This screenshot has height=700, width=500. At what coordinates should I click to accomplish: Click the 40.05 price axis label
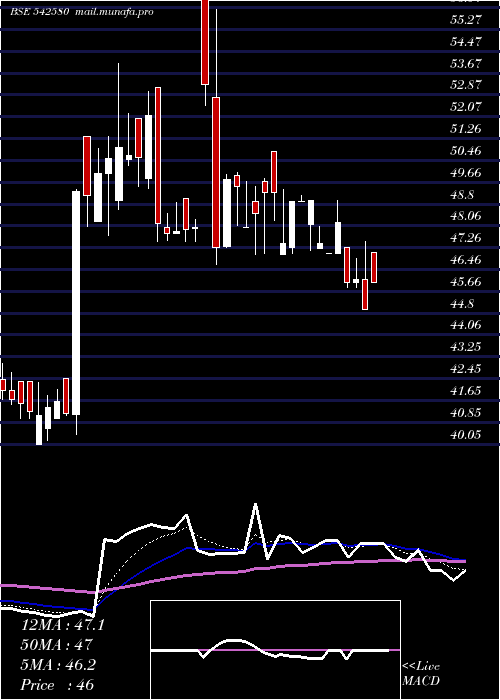pyautogui.click(x=467, y=434)
